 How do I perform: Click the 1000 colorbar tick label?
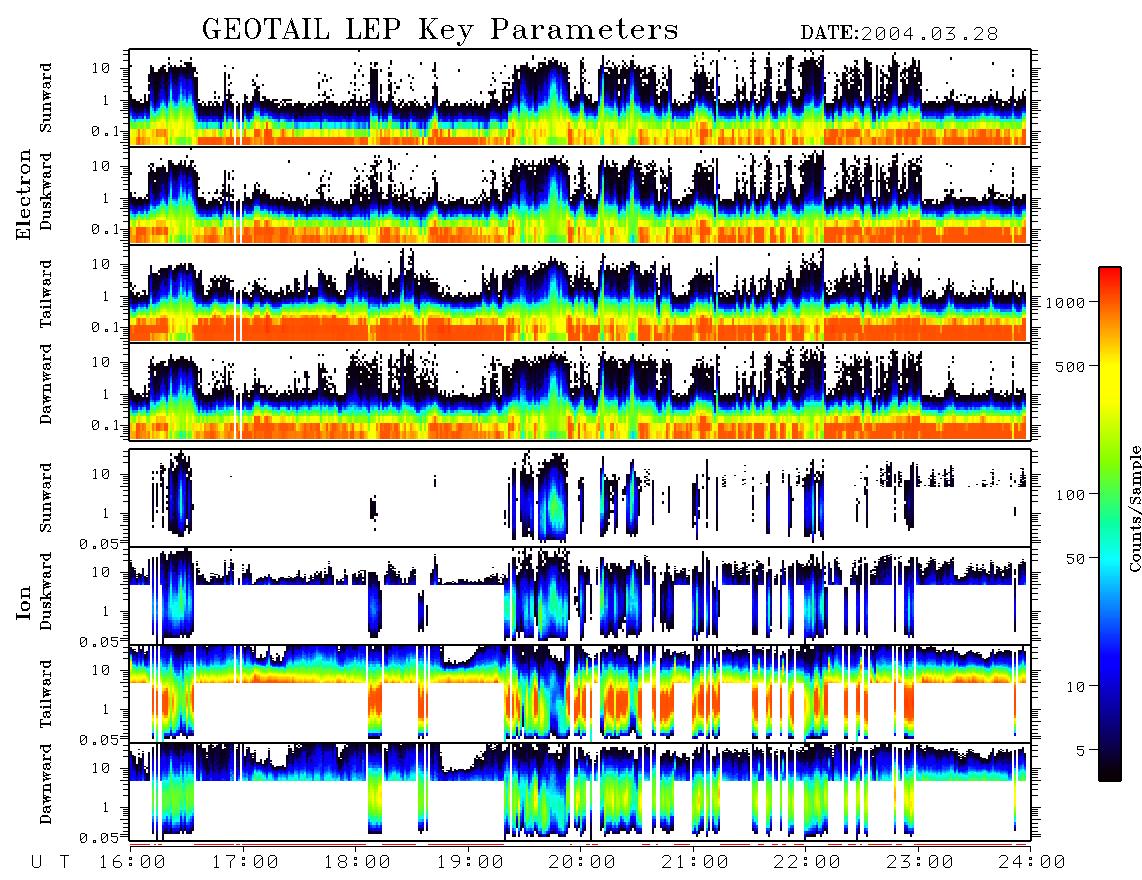point(1065,303)
